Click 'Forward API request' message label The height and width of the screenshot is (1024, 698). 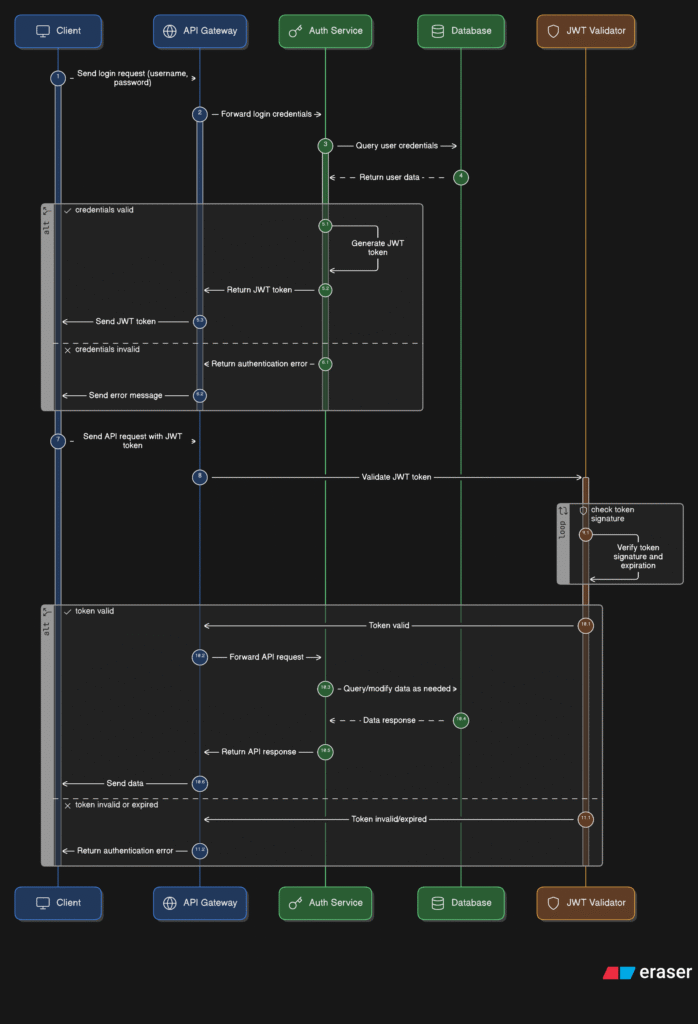pos(266,657)
